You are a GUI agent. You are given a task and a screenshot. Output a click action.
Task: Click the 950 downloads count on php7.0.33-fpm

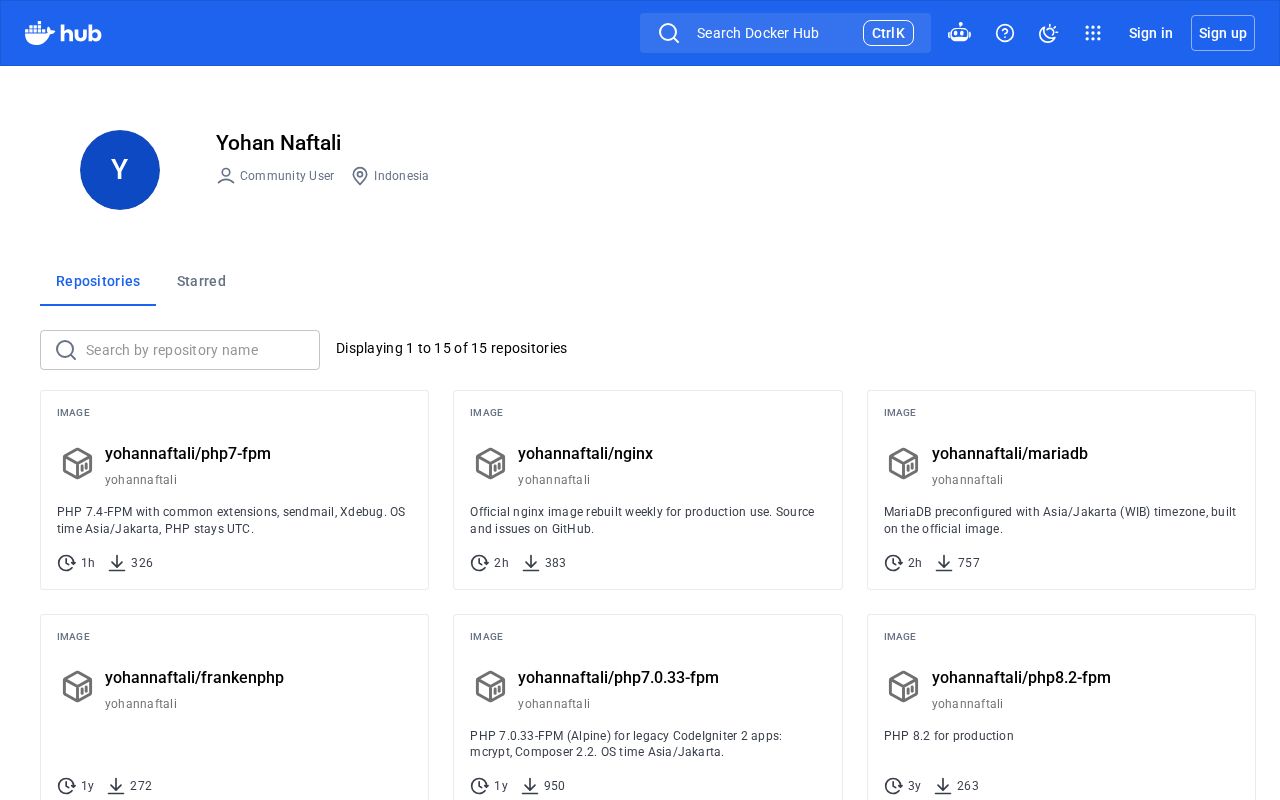coord(555,786)
